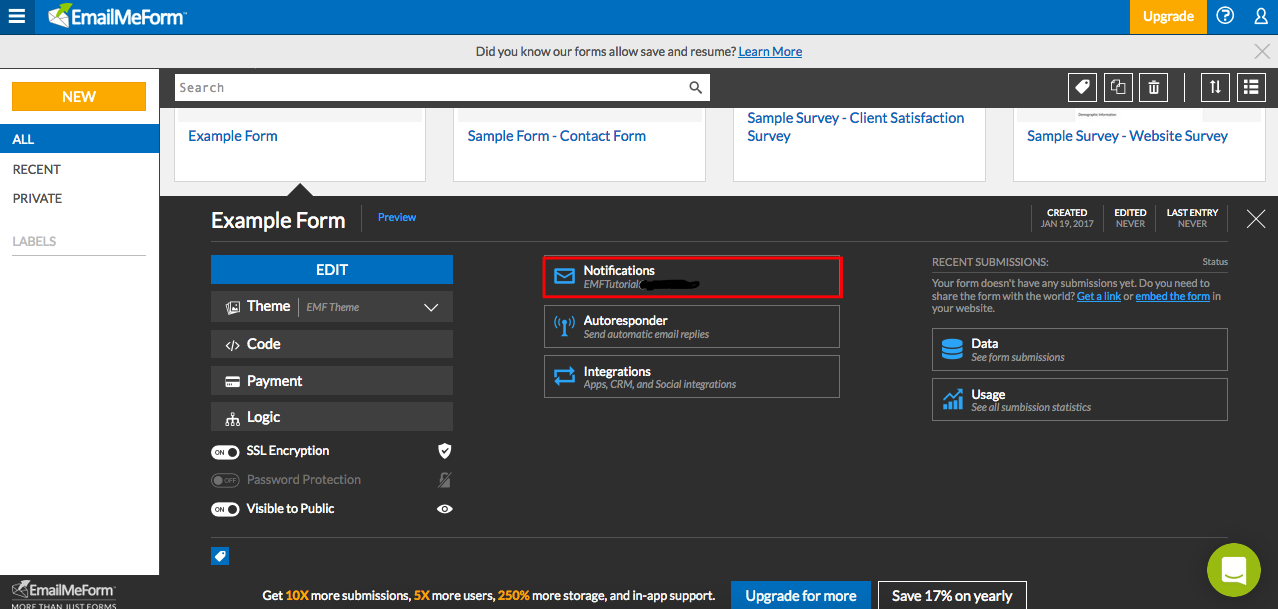Click the blue tag label icon
This screenshot has width=1278, height=609.
[x=220, y=556]
